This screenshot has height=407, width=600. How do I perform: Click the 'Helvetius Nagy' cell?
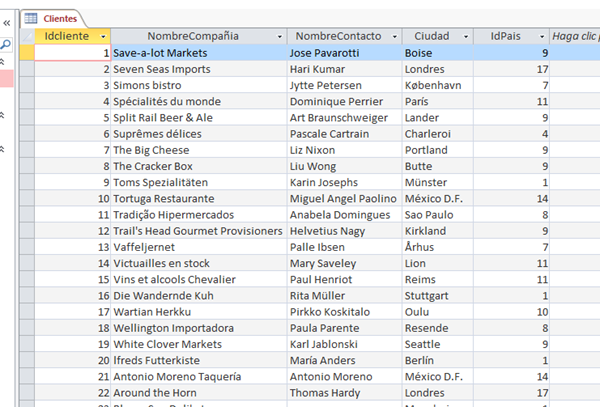click(x=345, y=231)
